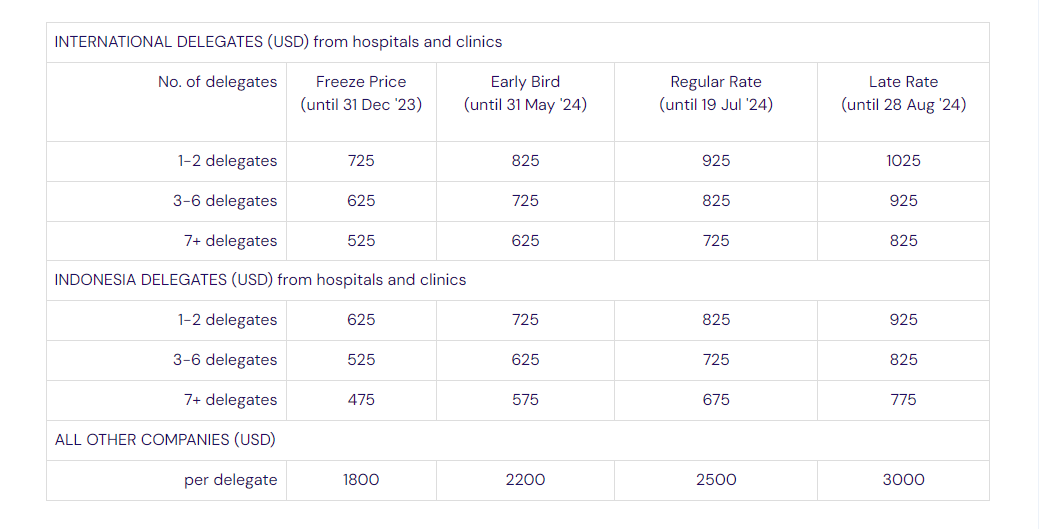Click Indonesia 1-2 delegates late rate 925
The image size is (1039, 529).
point(903,320)
